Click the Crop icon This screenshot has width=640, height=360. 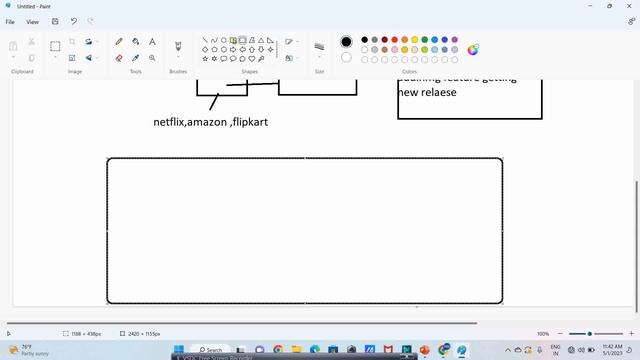click(72, 42)
